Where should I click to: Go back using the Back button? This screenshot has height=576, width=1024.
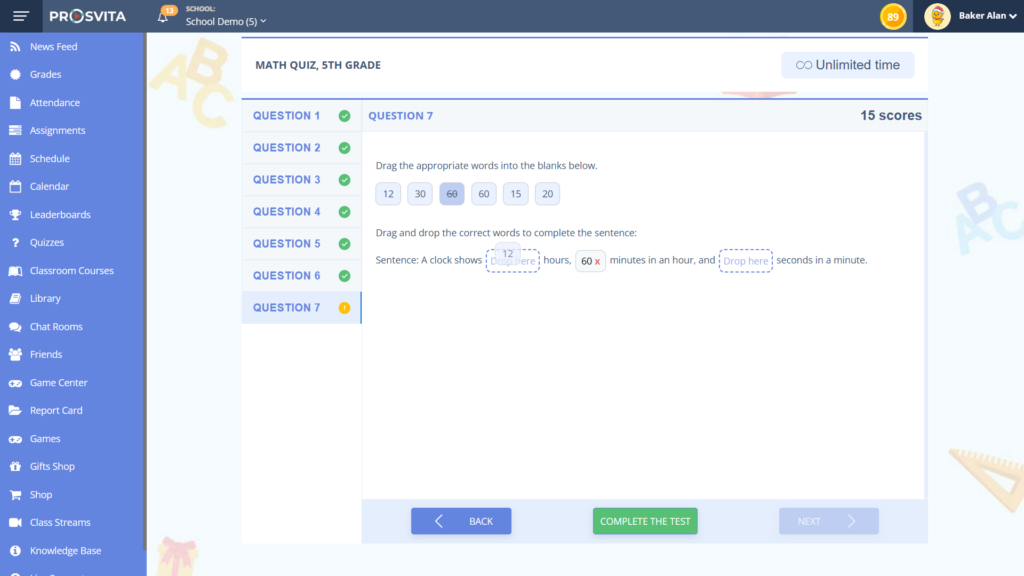point(461,521)
